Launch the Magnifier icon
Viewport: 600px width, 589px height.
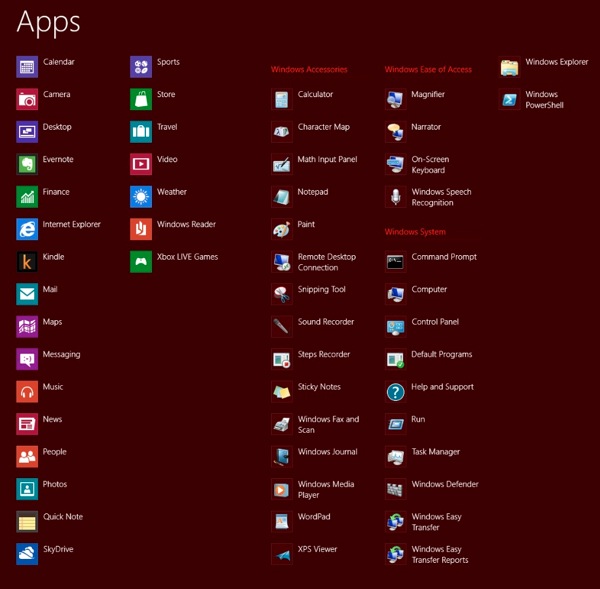(x=395, y=100)
